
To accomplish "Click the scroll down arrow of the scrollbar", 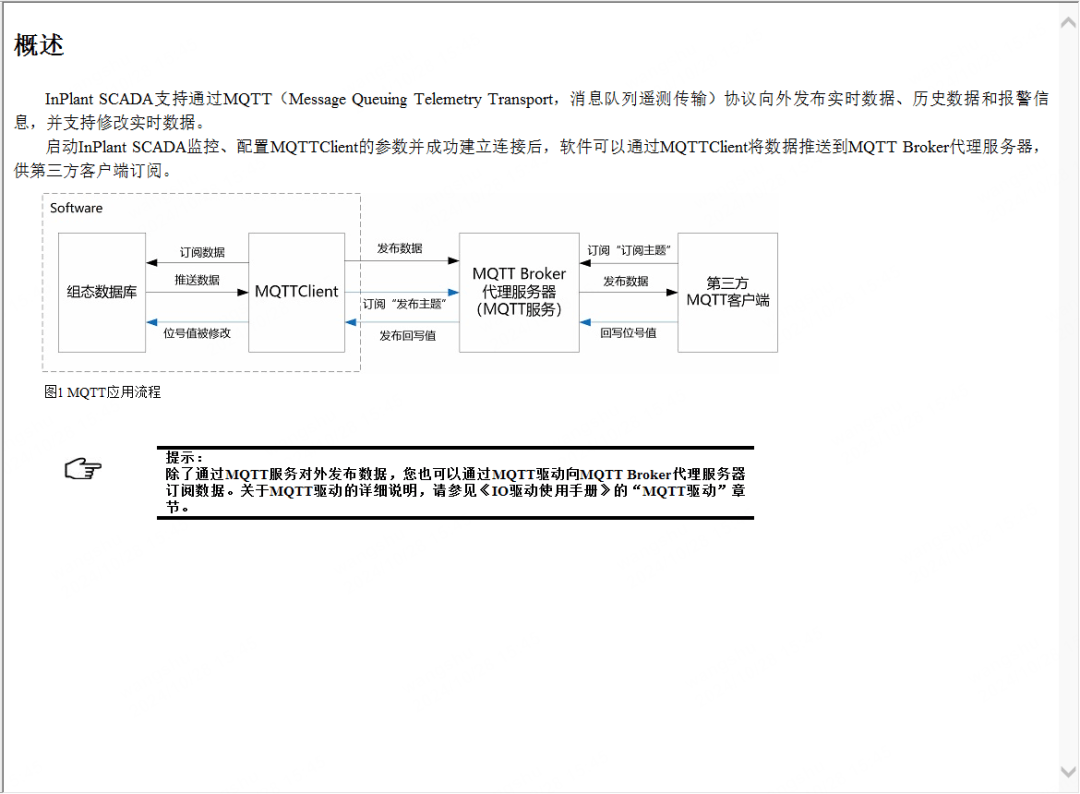I will 1068,772.
